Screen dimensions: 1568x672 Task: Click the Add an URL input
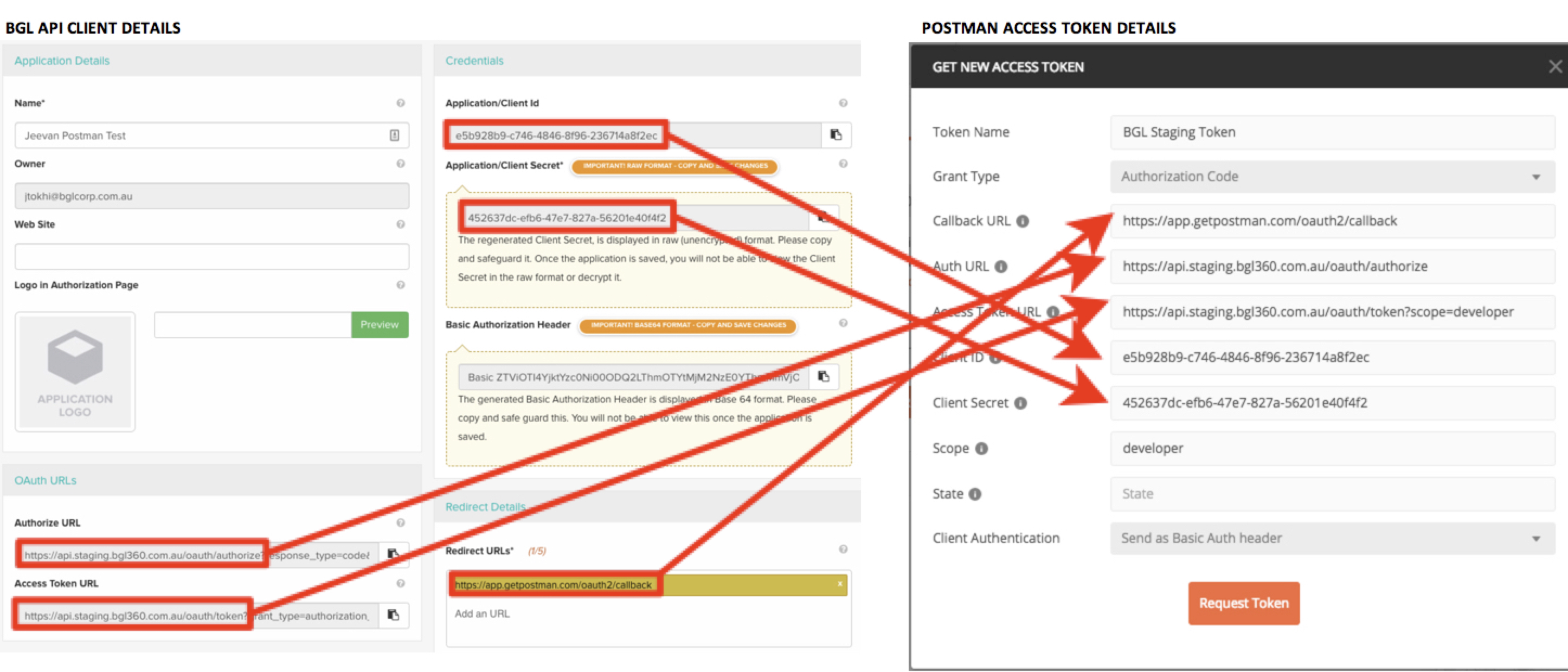click(x=648, y=613)
